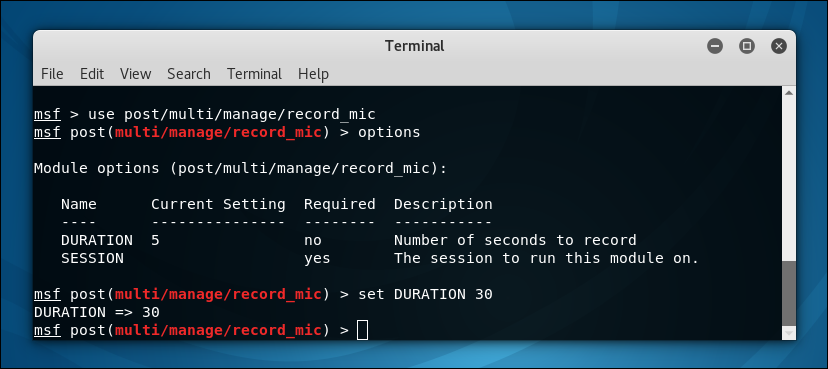The height and width of the screenshot is (369, 828).
Task: Minimize the Terminal window
Action: click(715, 46)
